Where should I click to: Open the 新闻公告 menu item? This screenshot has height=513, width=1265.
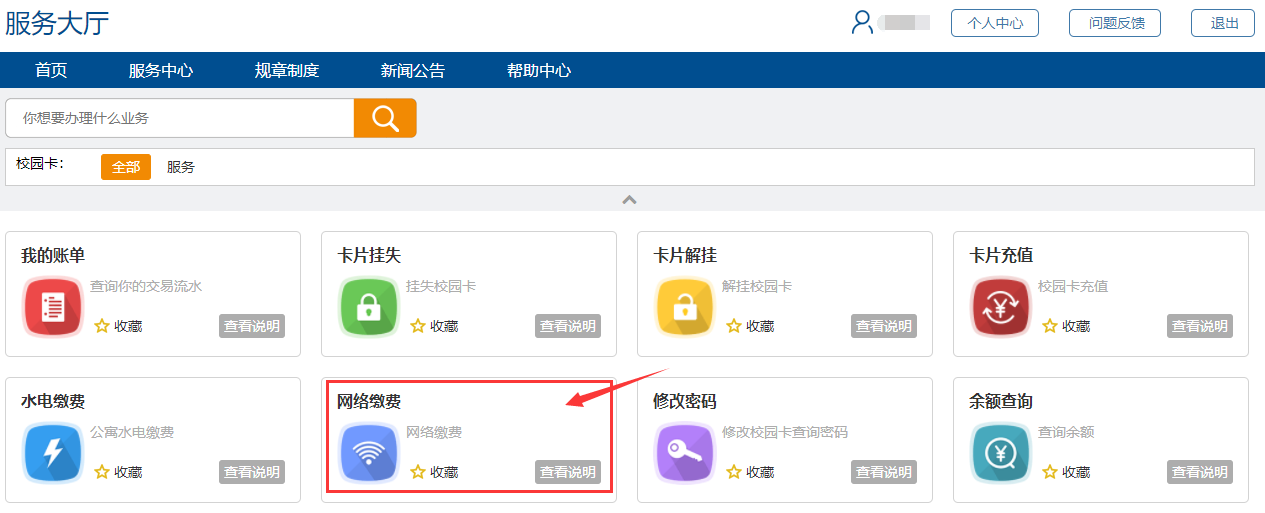(x=413, y=71)
